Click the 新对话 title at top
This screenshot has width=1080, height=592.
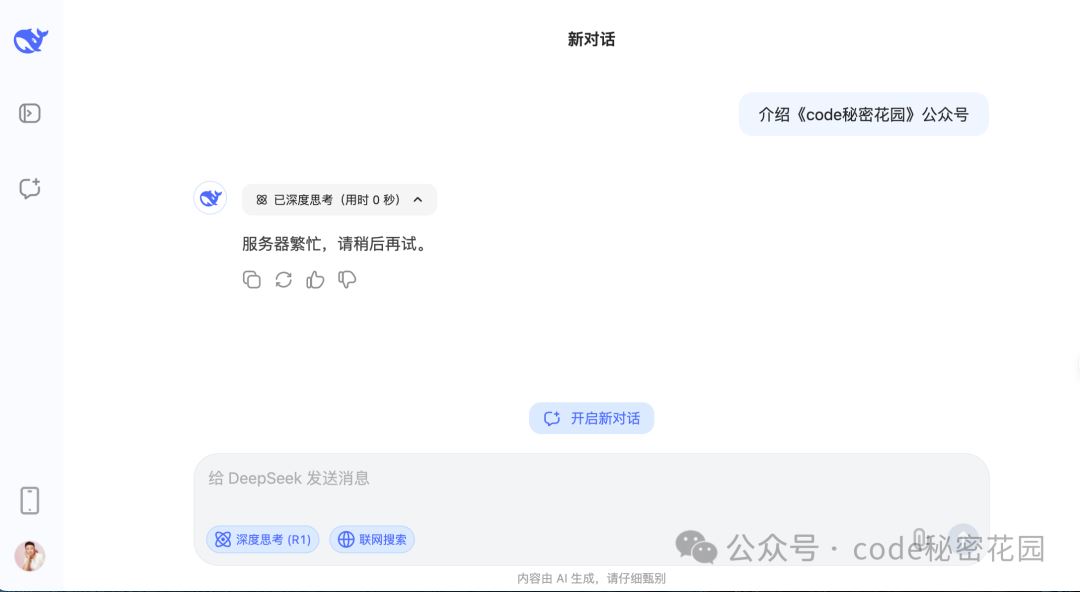coord(591,39)
